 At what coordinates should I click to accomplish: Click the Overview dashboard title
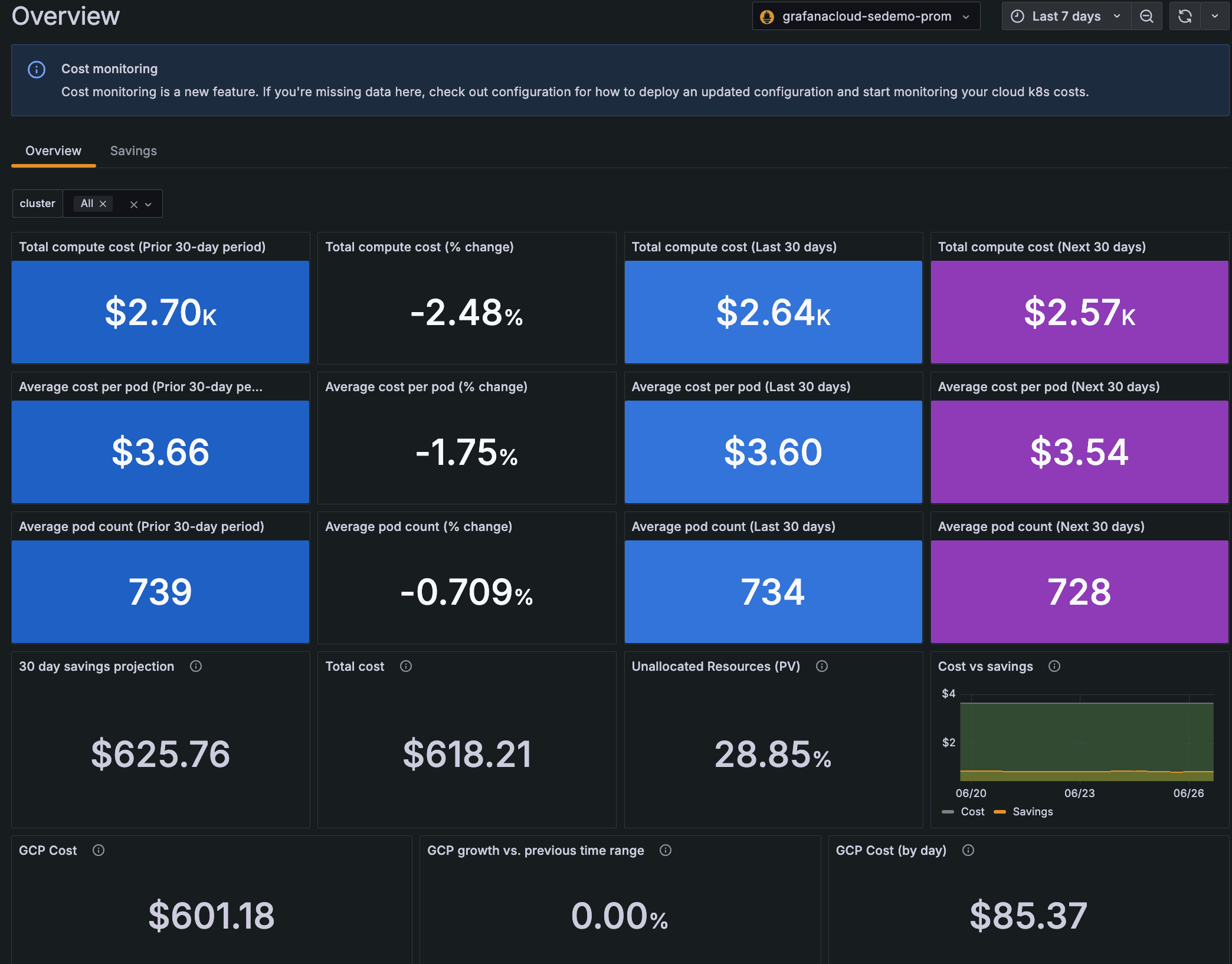(x=65, y=16)
